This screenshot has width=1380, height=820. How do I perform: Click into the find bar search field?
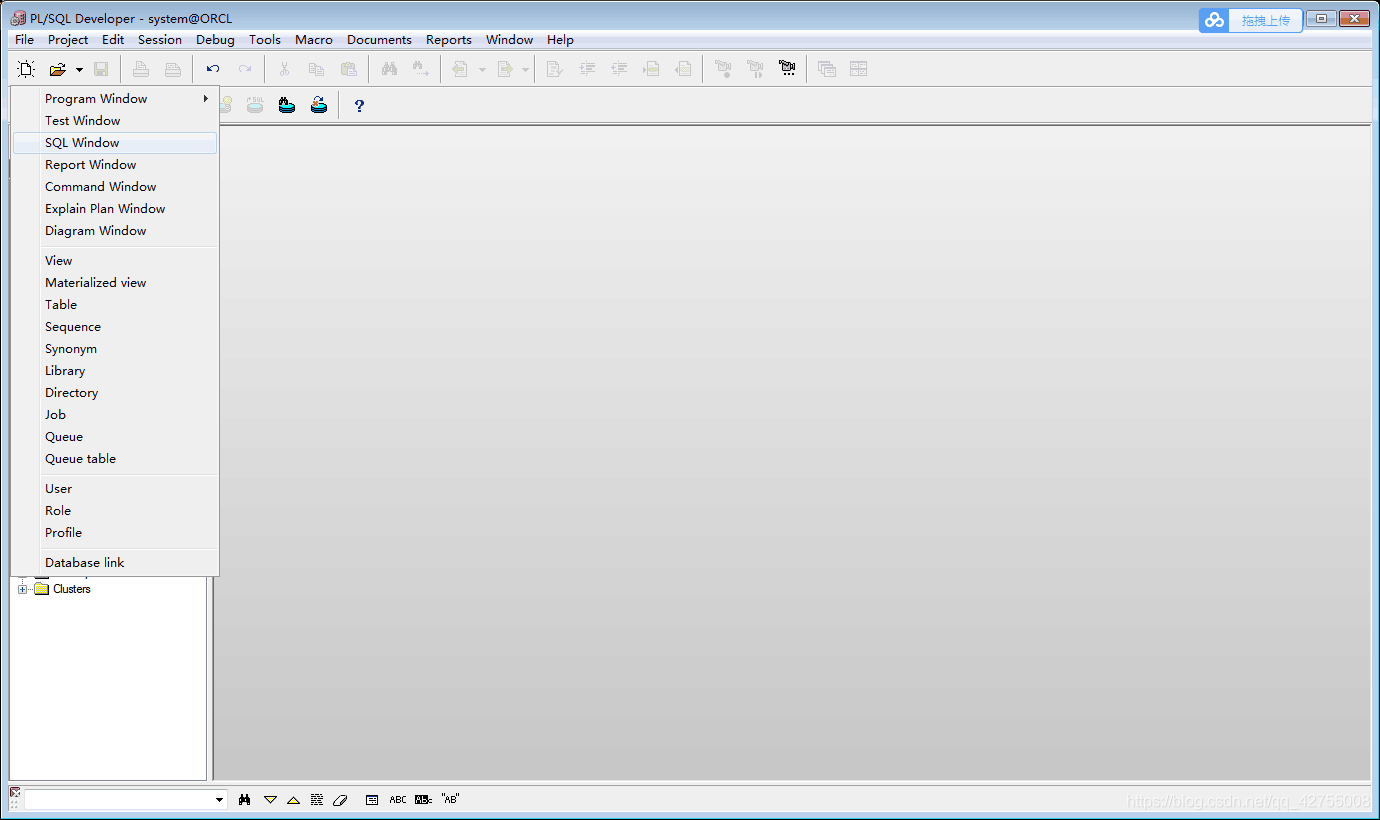tap(118, 800)
